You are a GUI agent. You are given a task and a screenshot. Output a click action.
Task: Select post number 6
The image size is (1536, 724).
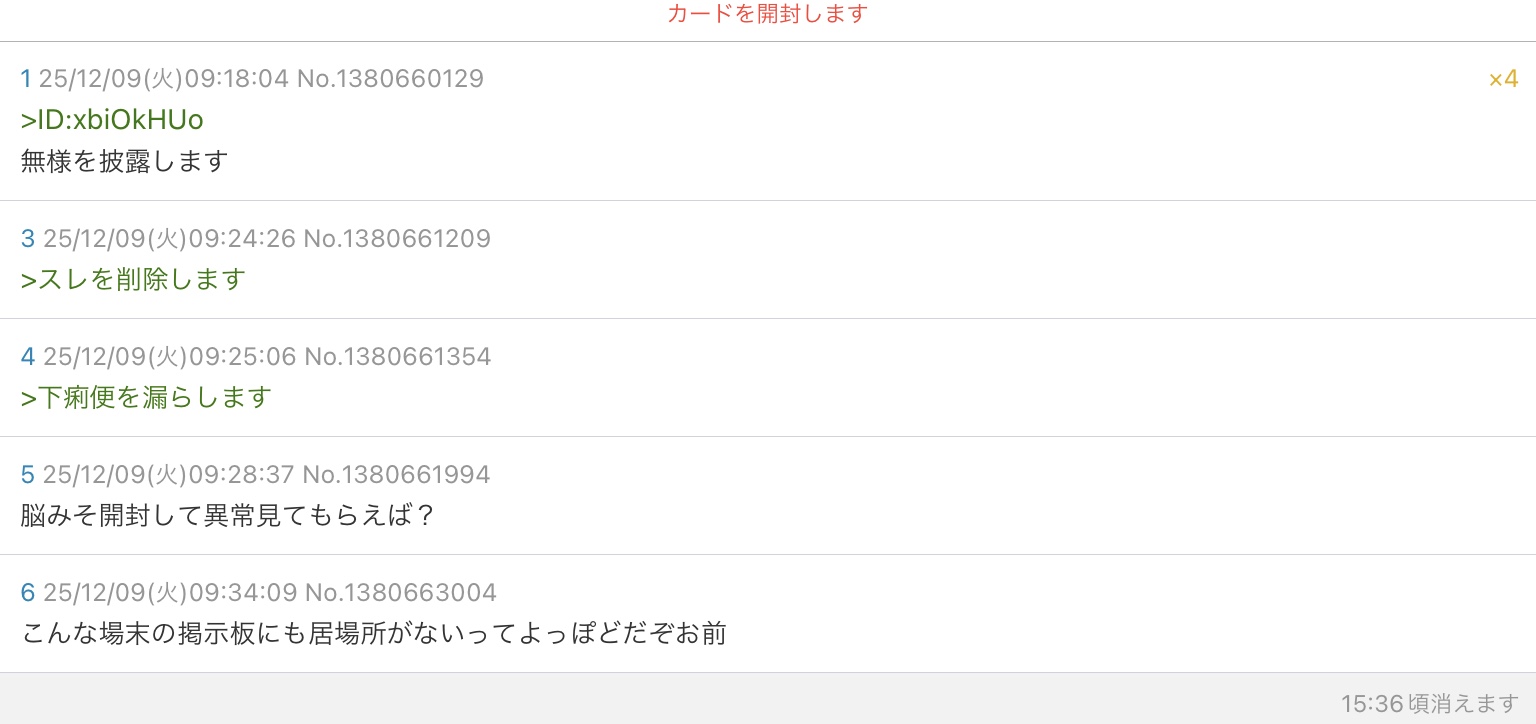[x=28, y=593]
